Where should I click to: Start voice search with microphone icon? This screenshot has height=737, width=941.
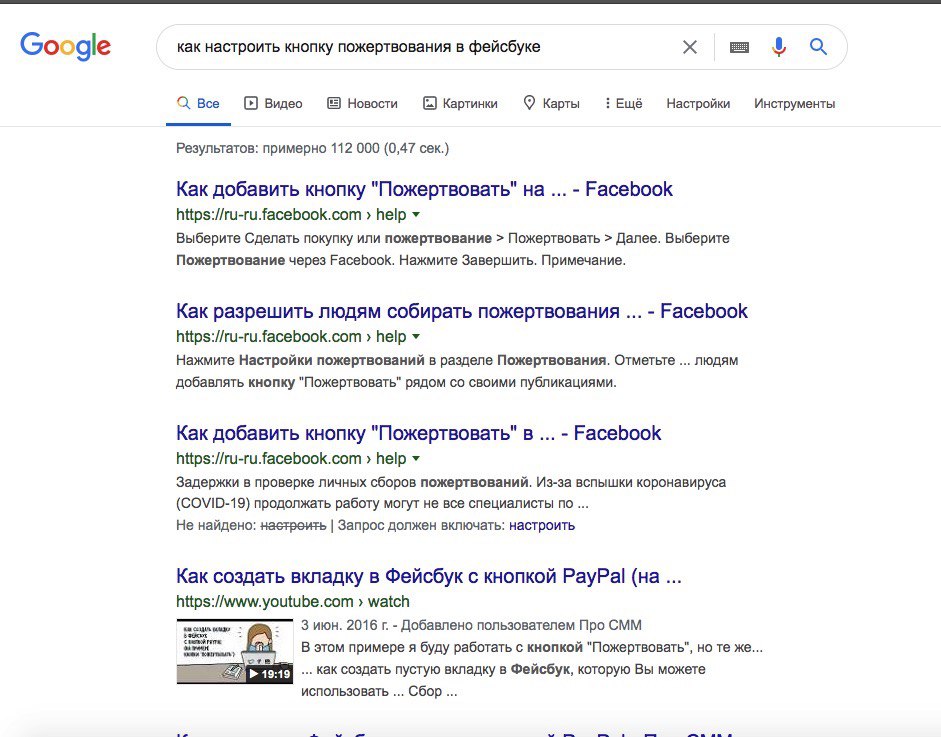(778, 47)
